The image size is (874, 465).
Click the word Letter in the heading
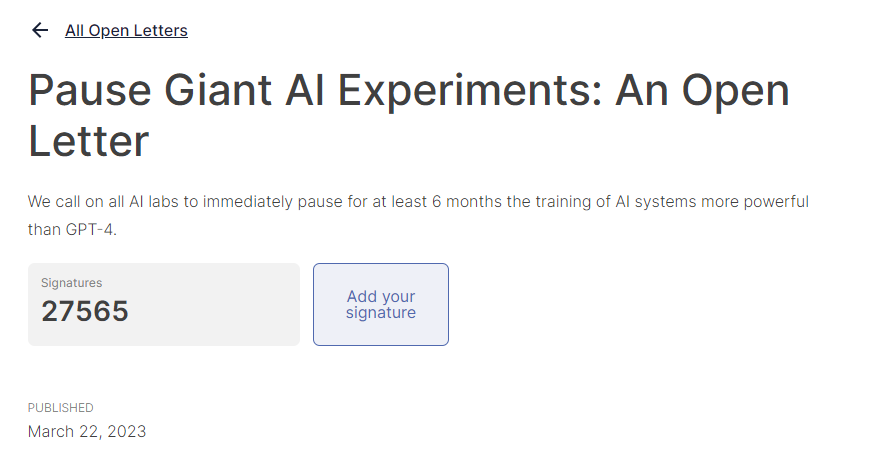[89, 142]
